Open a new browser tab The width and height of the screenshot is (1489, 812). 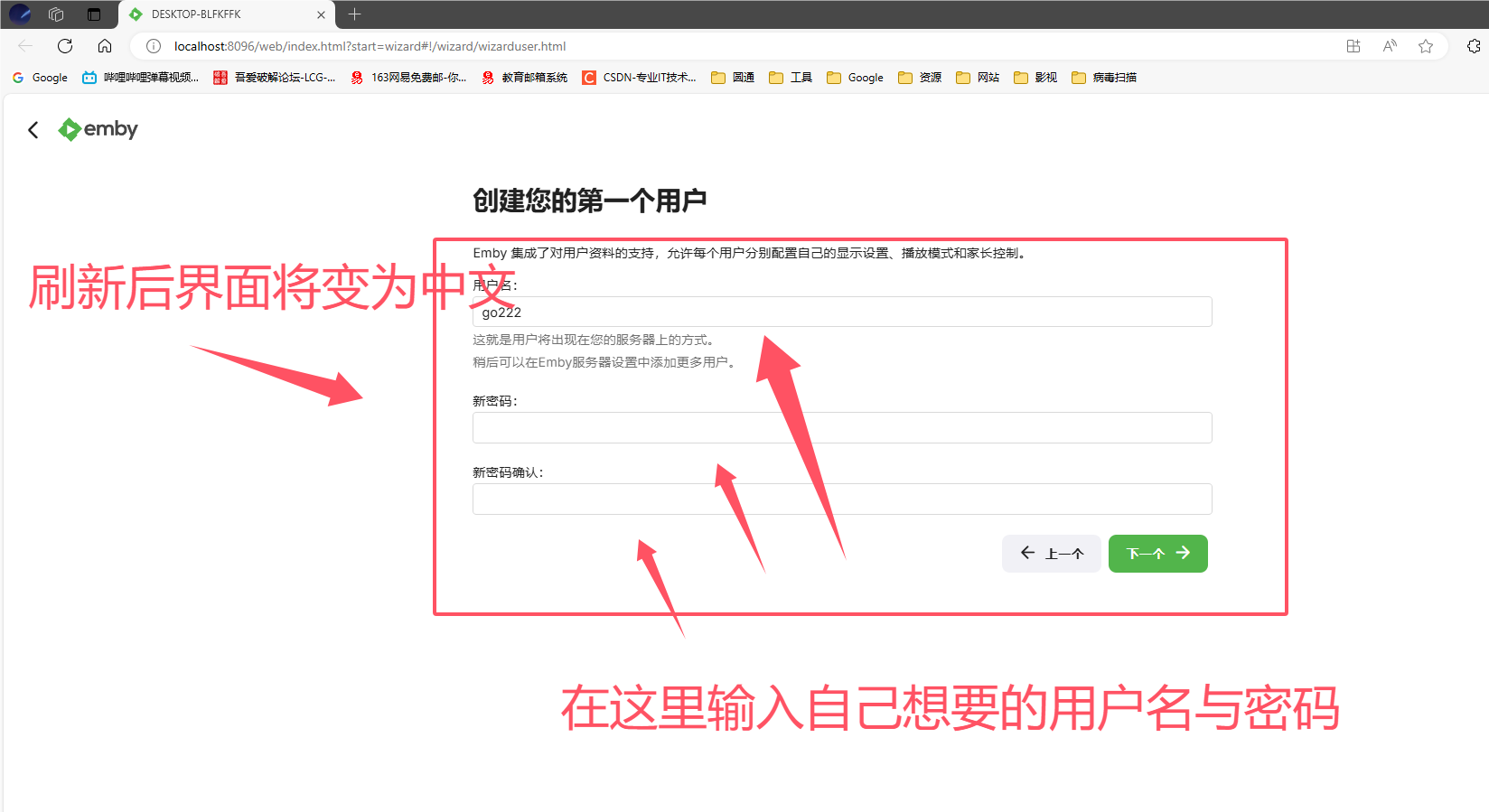tap(355, 14)
